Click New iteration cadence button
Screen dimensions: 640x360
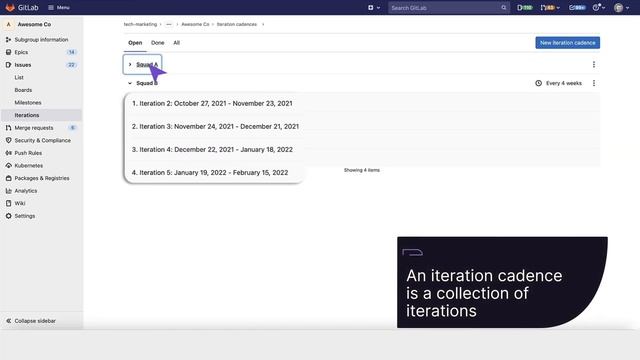(567, 43)
